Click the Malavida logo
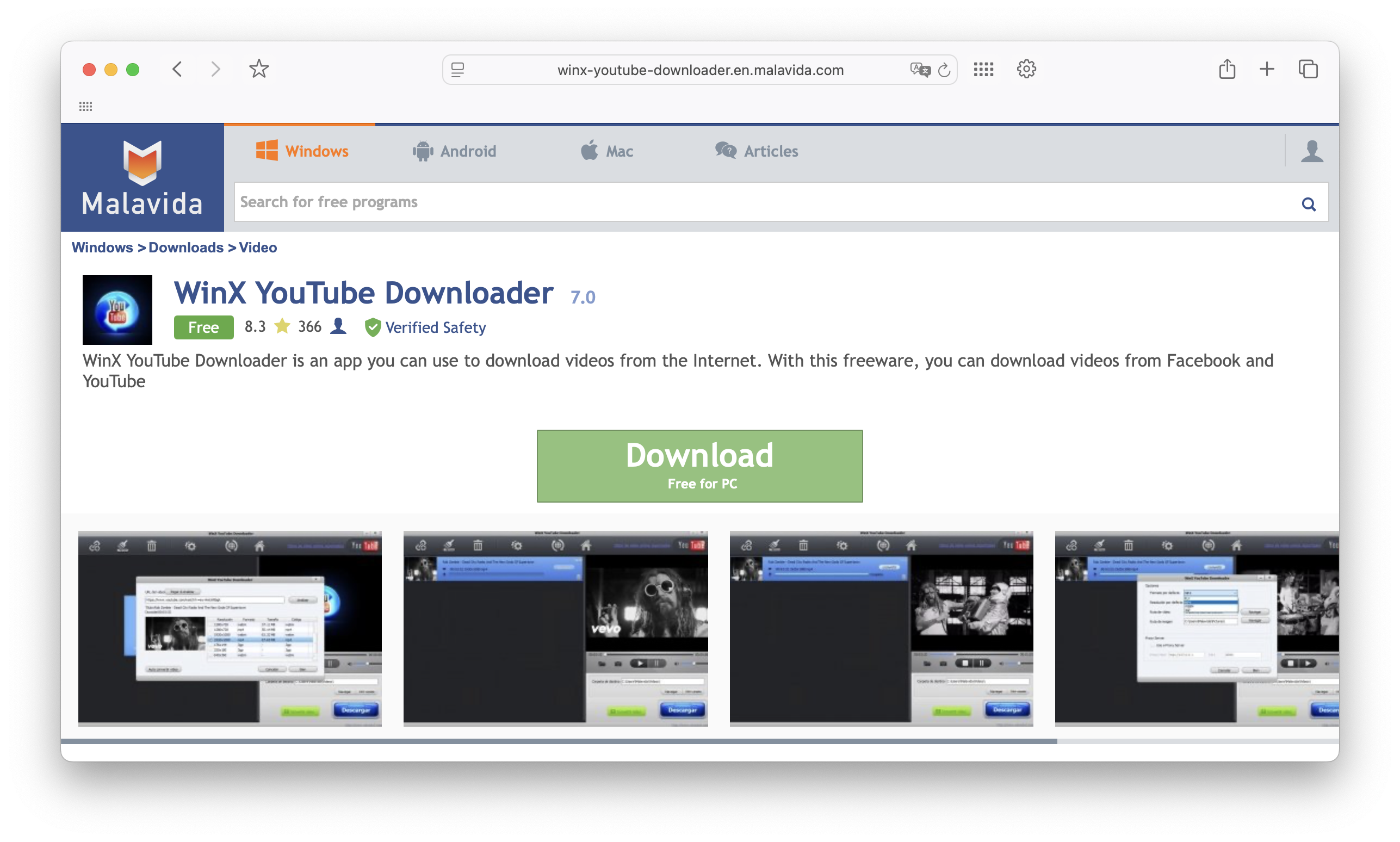Image resolution: width=1400 pixels, height=842 pixels. pos(143,177)
